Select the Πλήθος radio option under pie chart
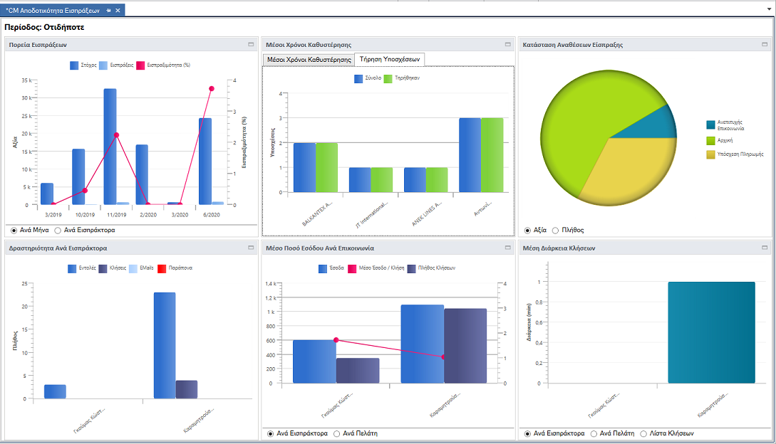This screenshot has height=444, width=776. (x=555, y=230)
